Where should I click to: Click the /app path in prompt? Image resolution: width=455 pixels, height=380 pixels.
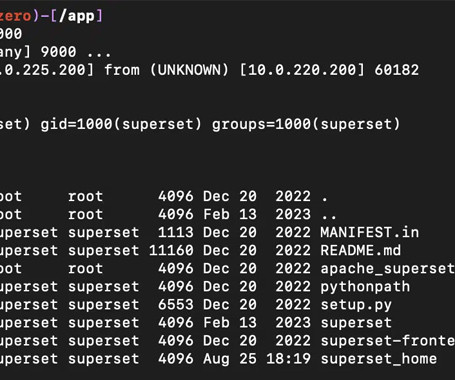pos(76,16)
